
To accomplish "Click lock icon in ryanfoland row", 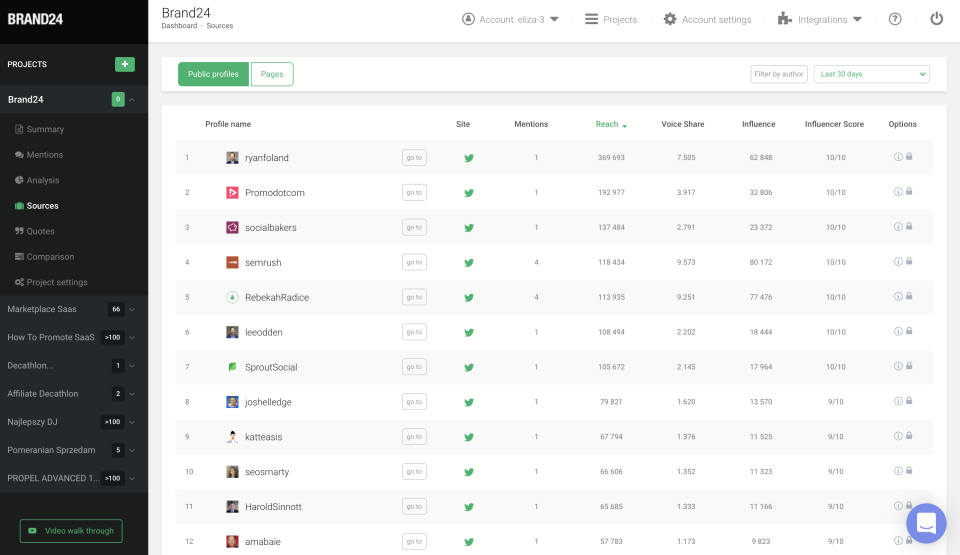I will tap(909, 157).
